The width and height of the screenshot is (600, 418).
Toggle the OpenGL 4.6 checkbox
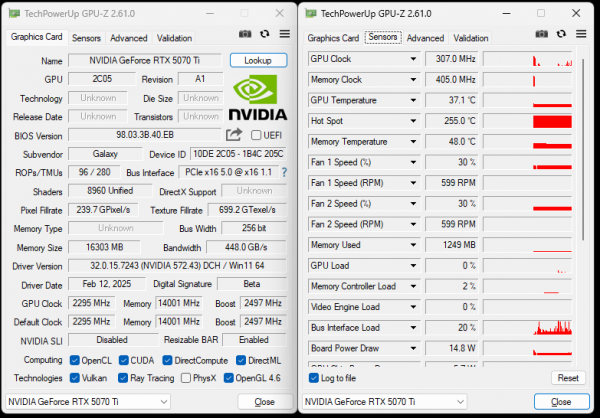[228, 378]
